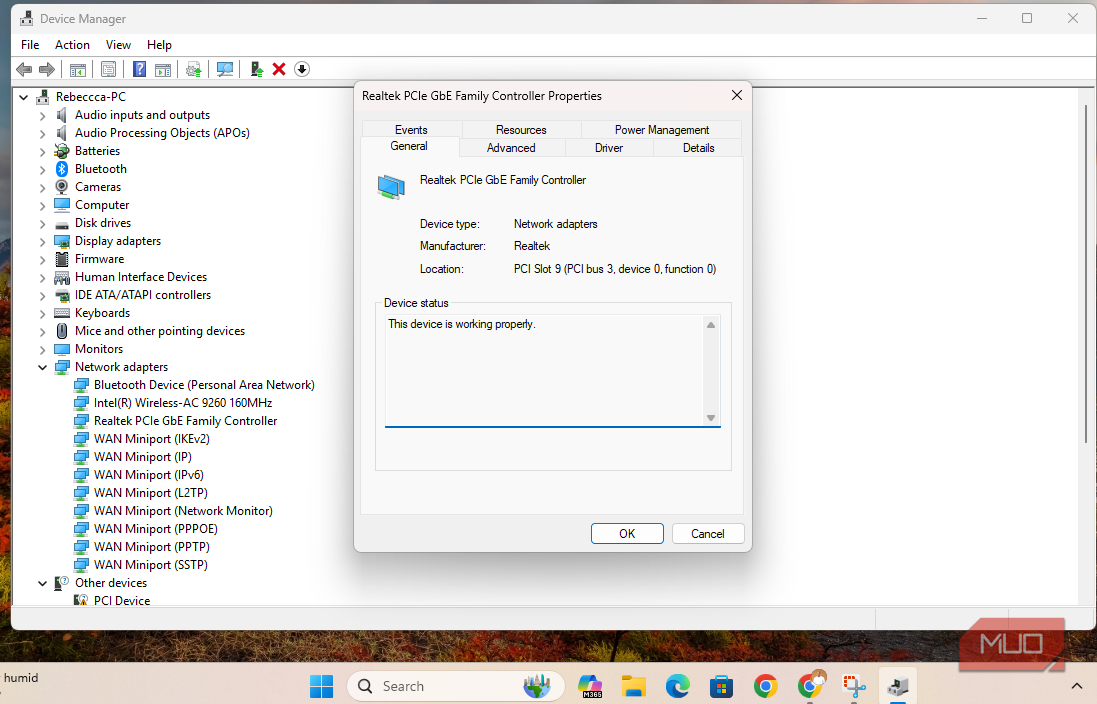
Task: Click device status box scroll down arrow
Action: (711, 418)
